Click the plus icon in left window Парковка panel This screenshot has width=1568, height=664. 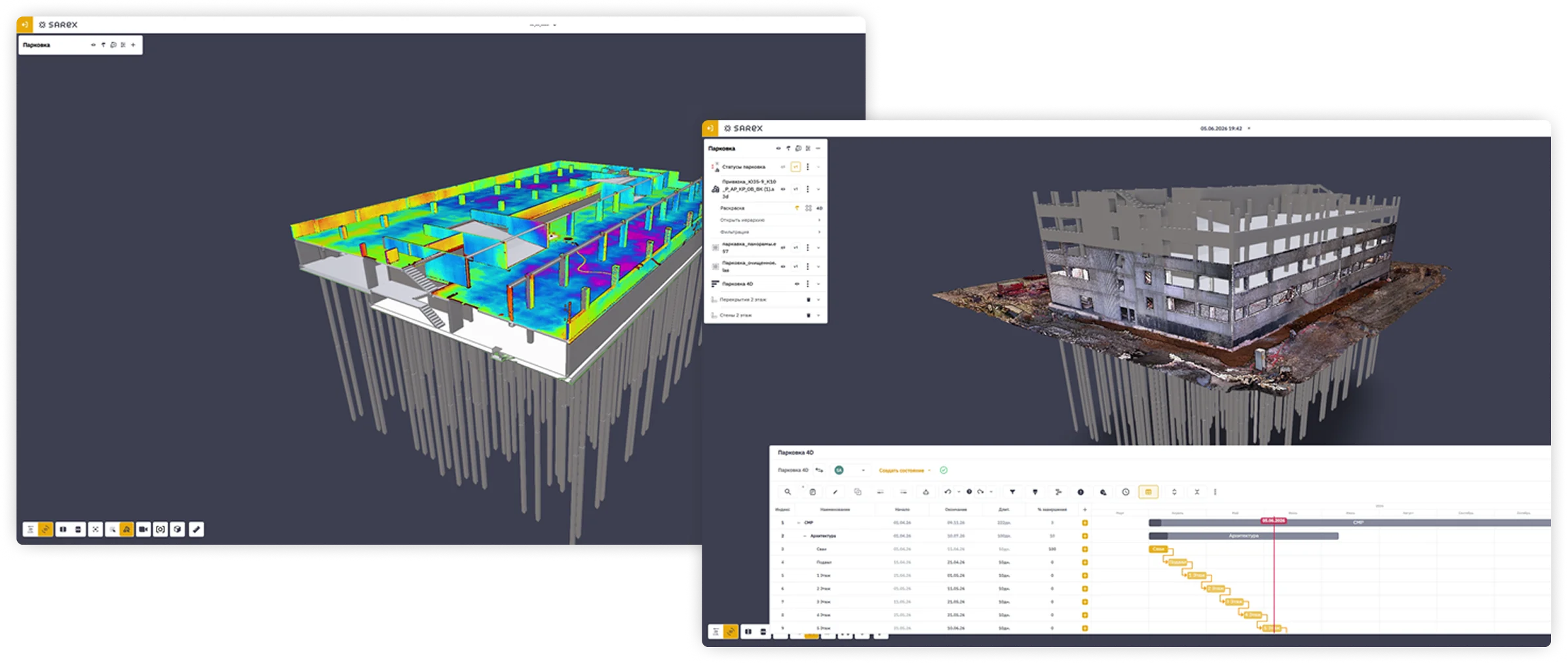(x=133, y=45)
